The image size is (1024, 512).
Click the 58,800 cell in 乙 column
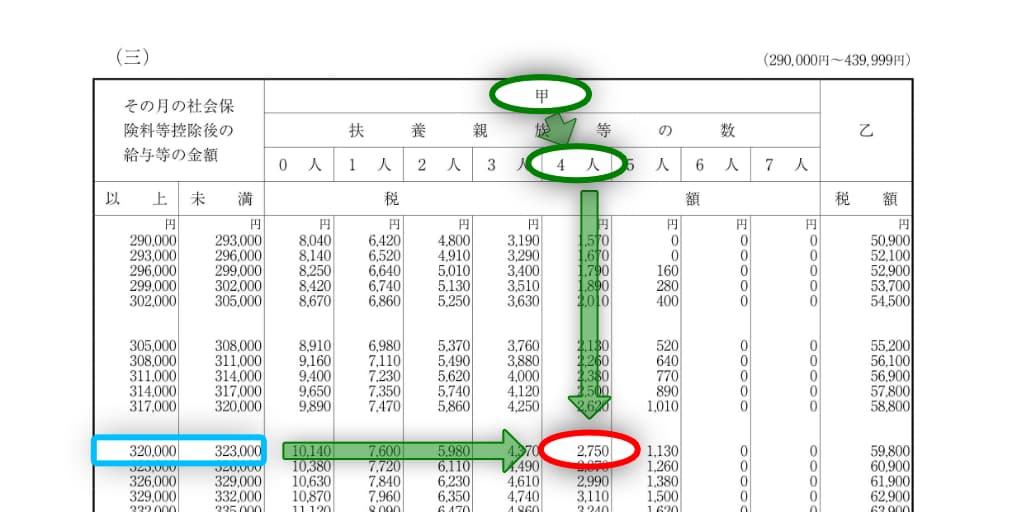890,406
